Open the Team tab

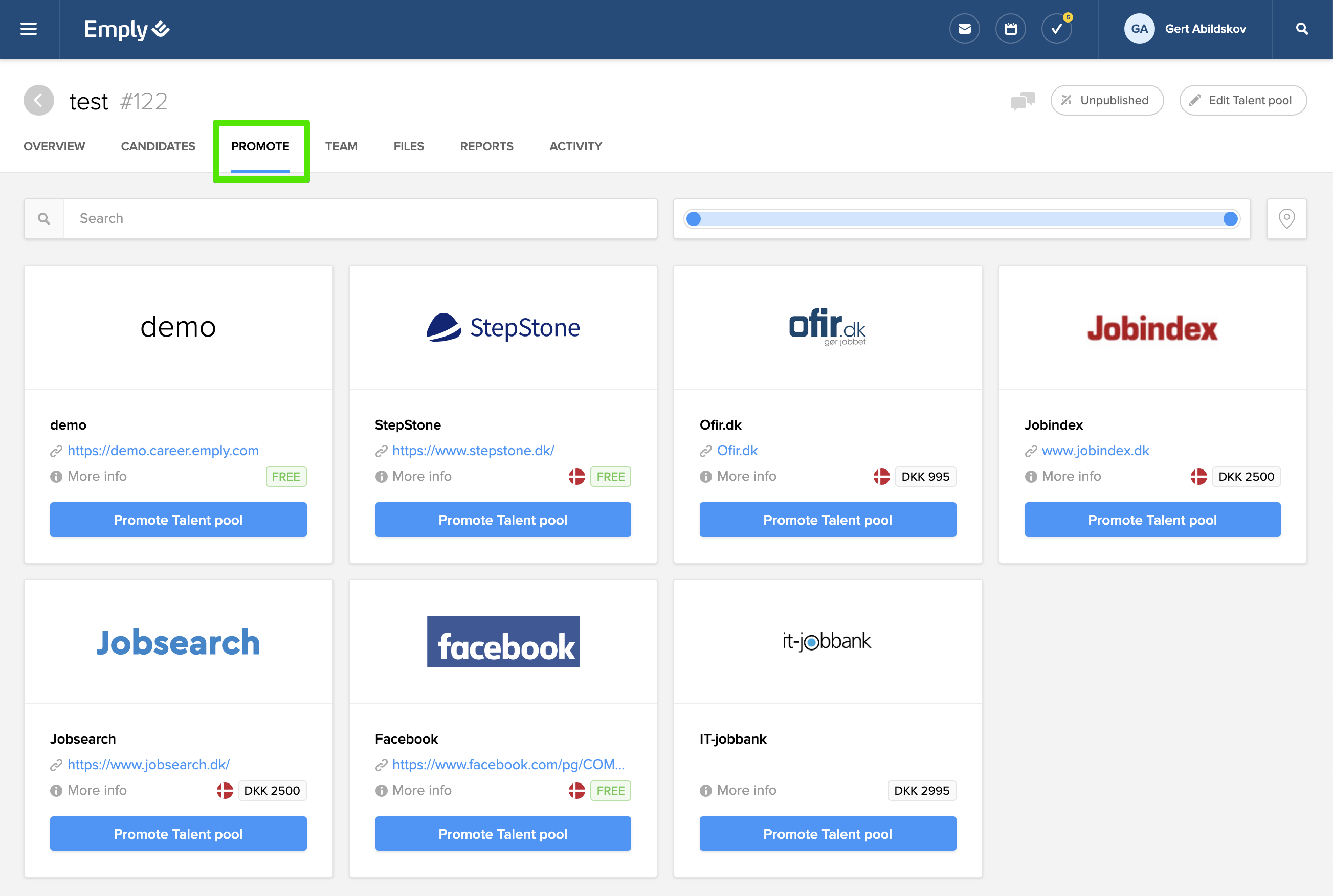[x=342, y=146]
